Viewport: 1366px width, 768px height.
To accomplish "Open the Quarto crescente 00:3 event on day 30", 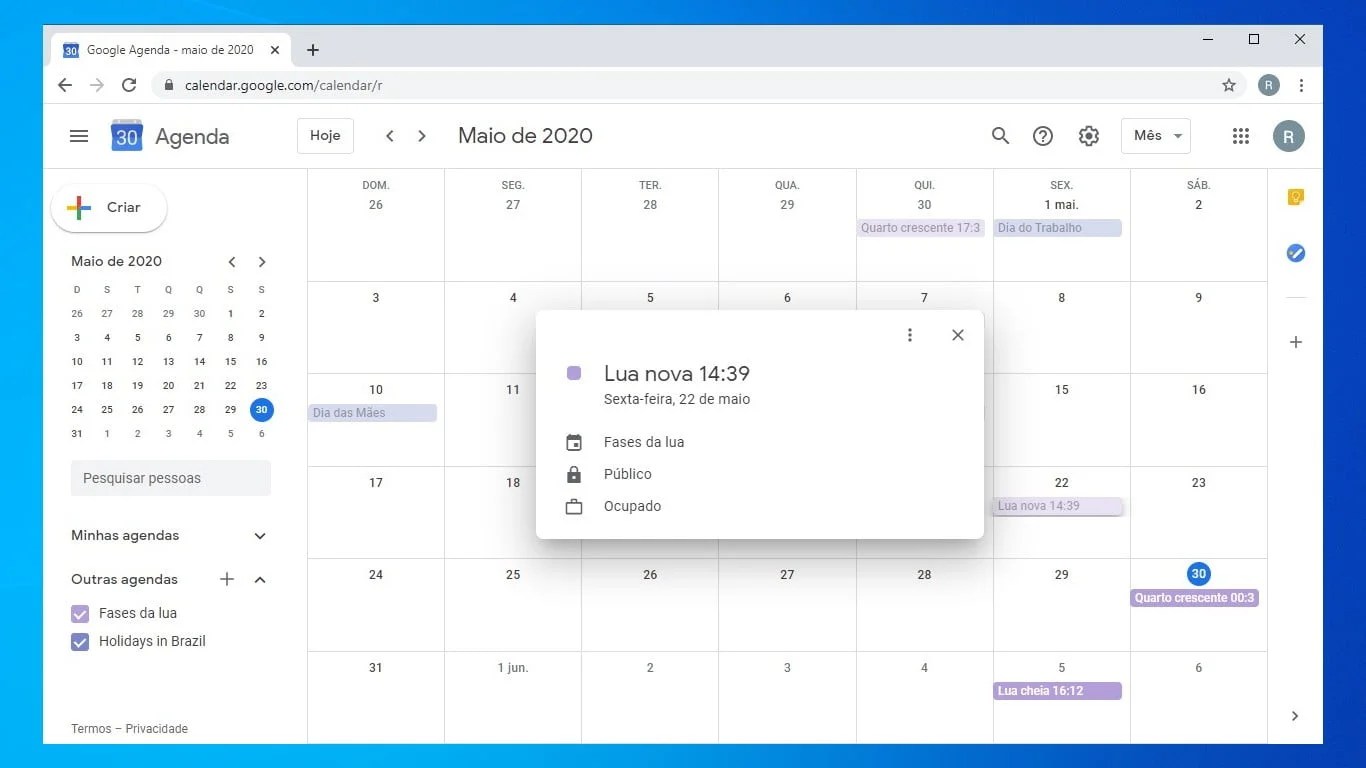I will (x=1195, y=598).
